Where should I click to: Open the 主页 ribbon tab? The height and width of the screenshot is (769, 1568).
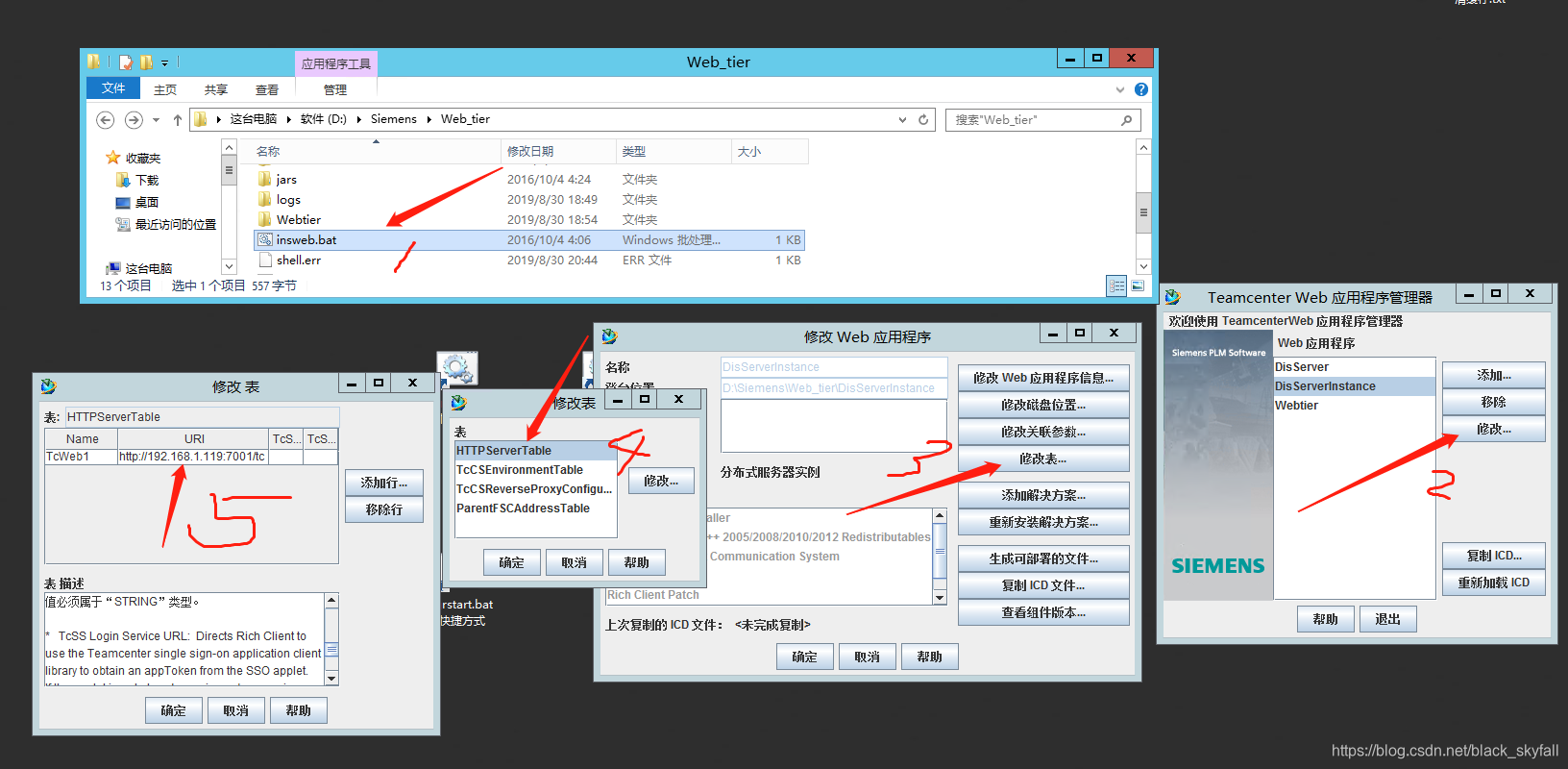point(165,89)
